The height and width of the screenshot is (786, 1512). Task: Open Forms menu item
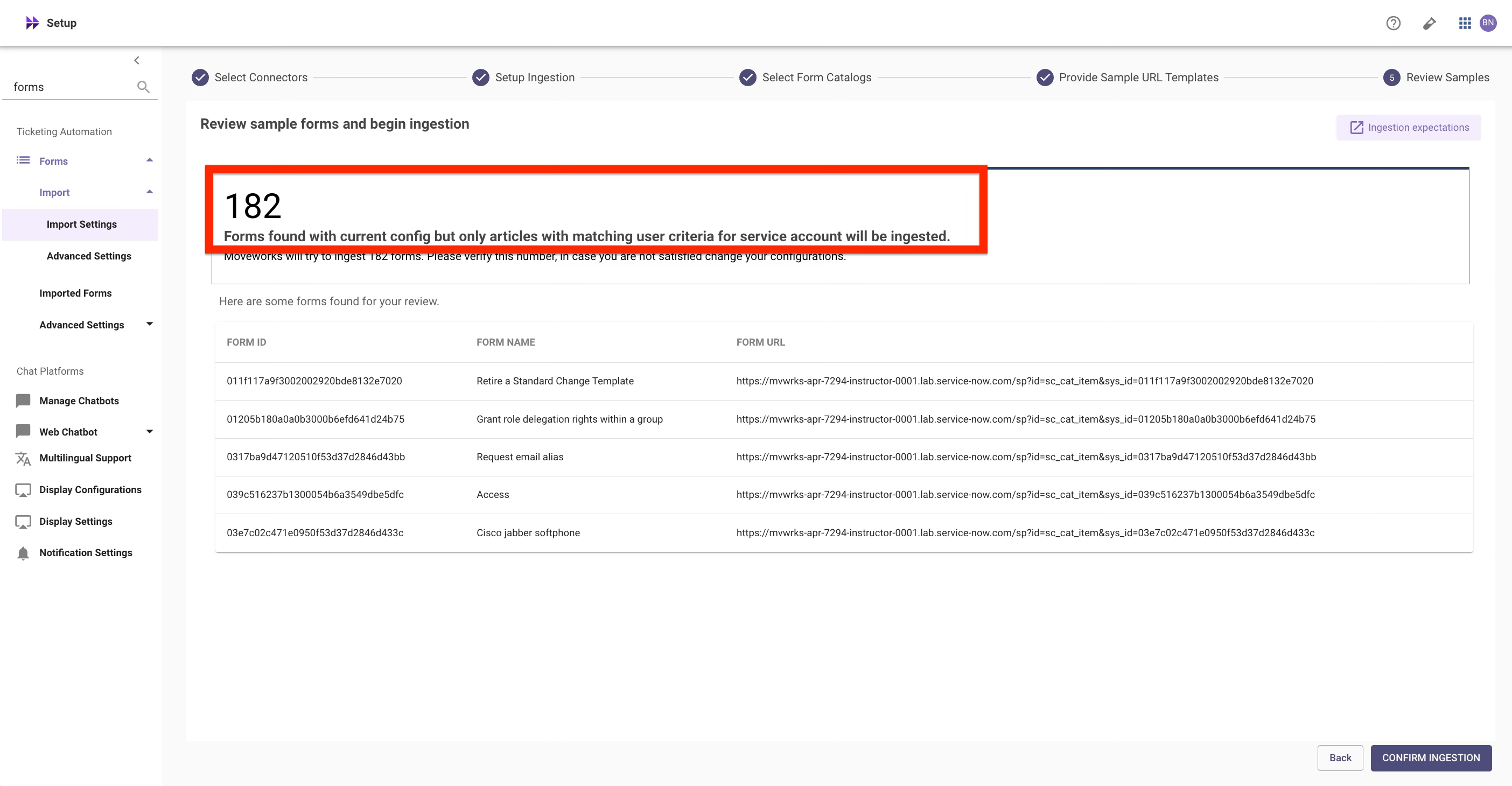point(53,161)
